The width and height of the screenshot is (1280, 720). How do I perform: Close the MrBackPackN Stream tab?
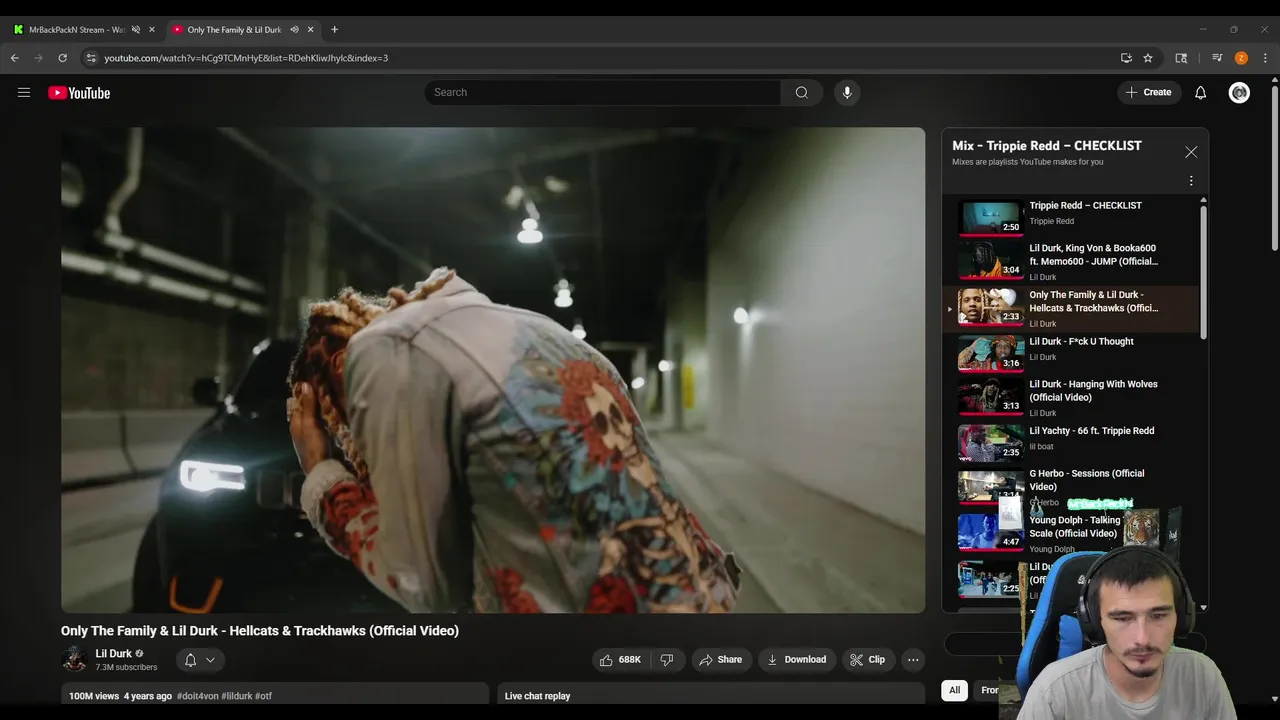(x=152, y=30)
